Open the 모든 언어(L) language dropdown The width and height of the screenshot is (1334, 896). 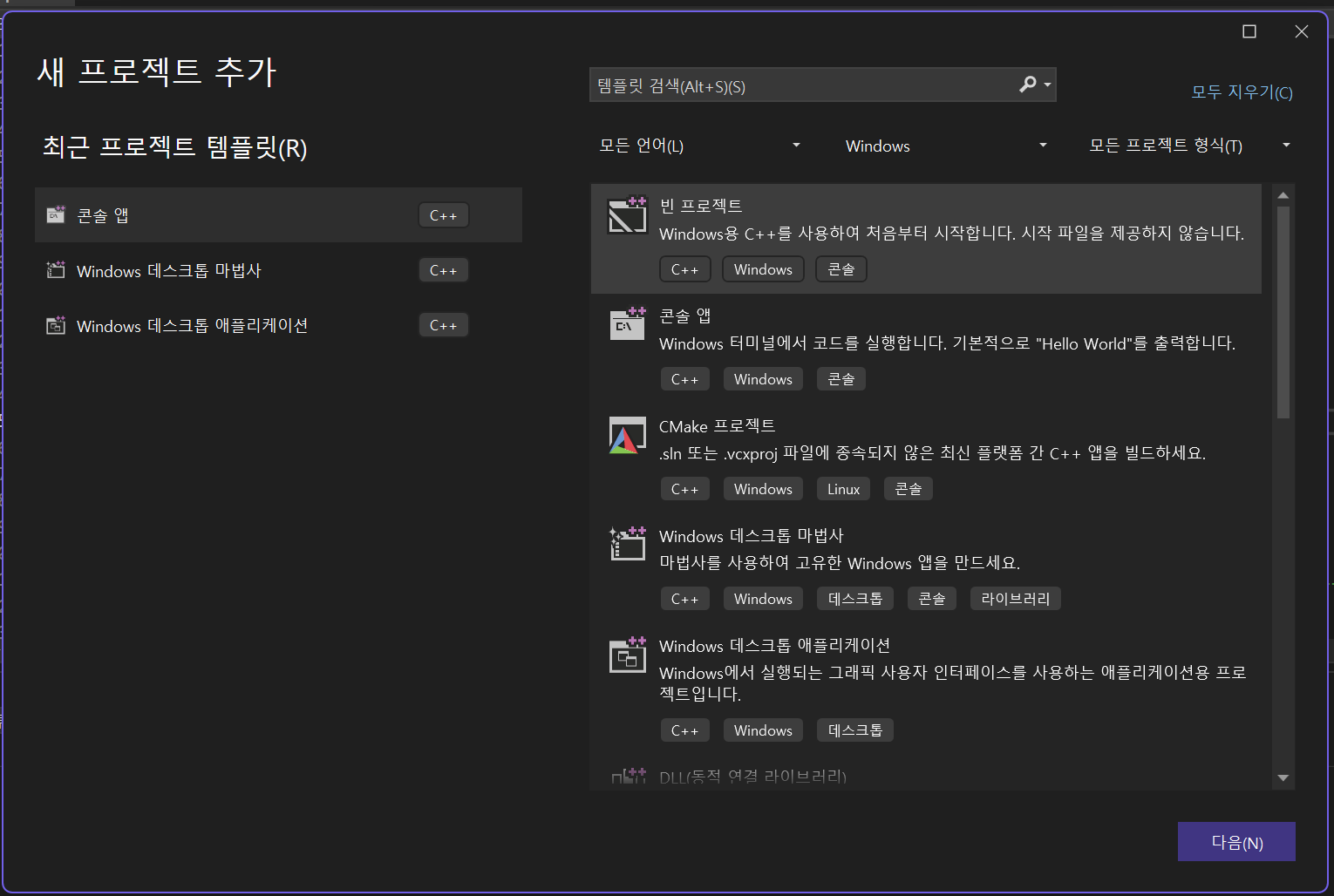pos(699,146)
